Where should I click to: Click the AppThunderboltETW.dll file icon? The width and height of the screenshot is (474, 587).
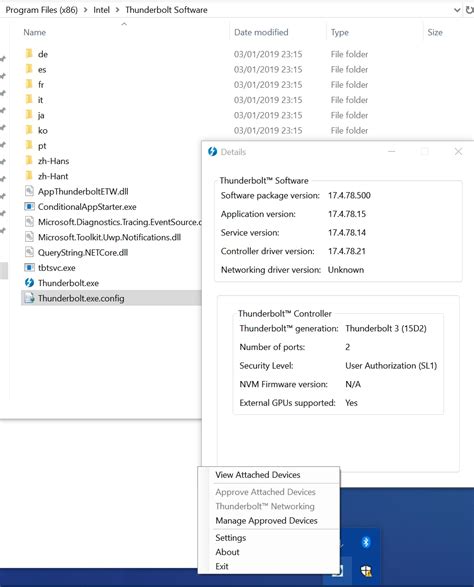(x=29, y=191)
